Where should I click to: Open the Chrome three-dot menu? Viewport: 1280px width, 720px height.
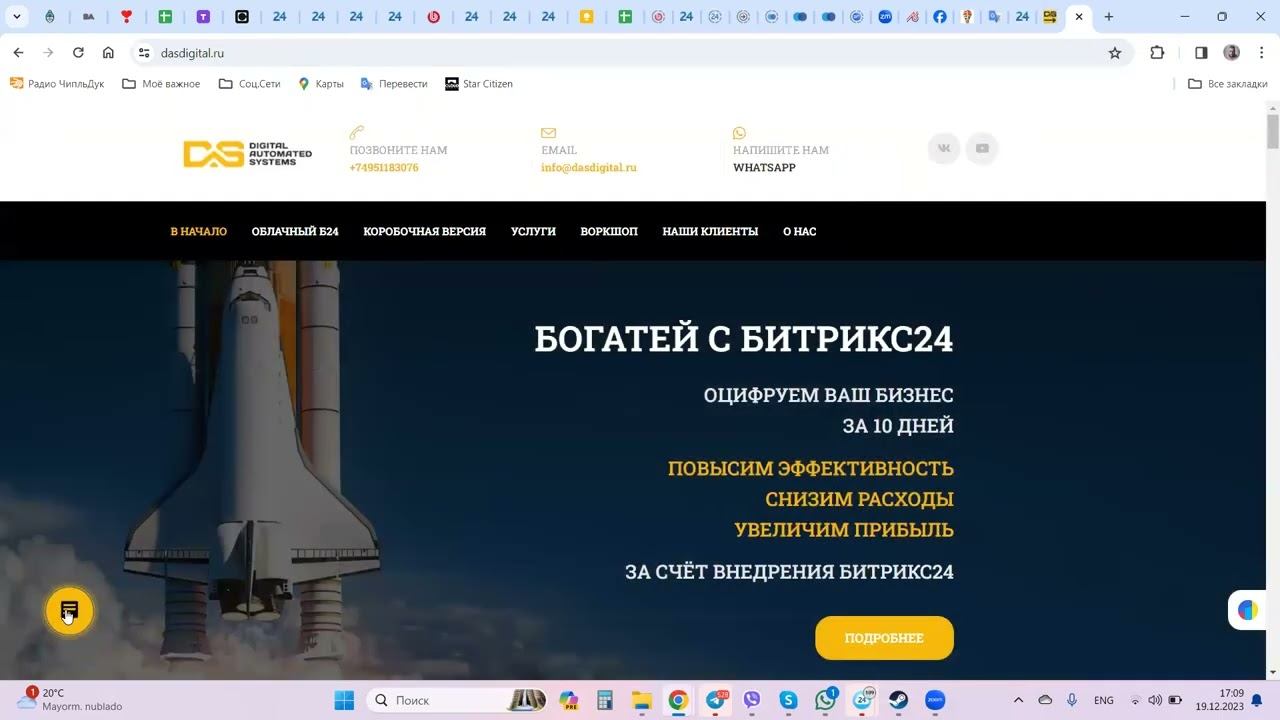pyautogui.click(x=1260, y=53)
